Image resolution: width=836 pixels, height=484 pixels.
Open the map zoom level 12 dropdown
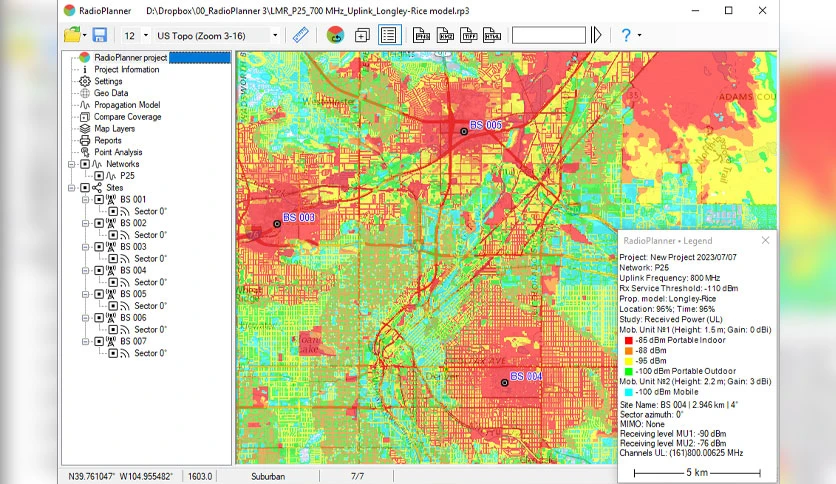pyautogui.click(x=146, y=36)
